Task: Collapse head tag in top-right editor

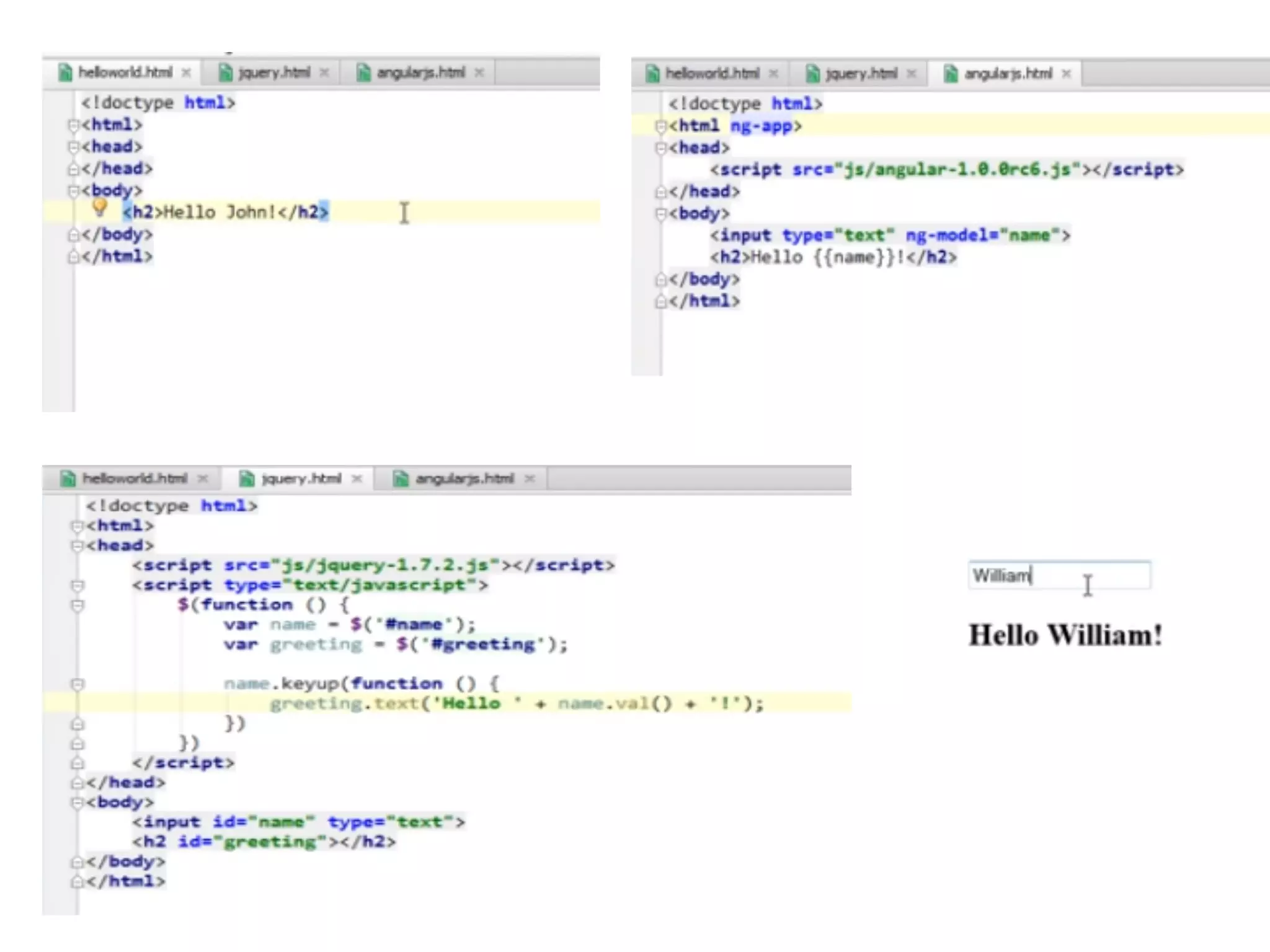Action: coord(660,148)
